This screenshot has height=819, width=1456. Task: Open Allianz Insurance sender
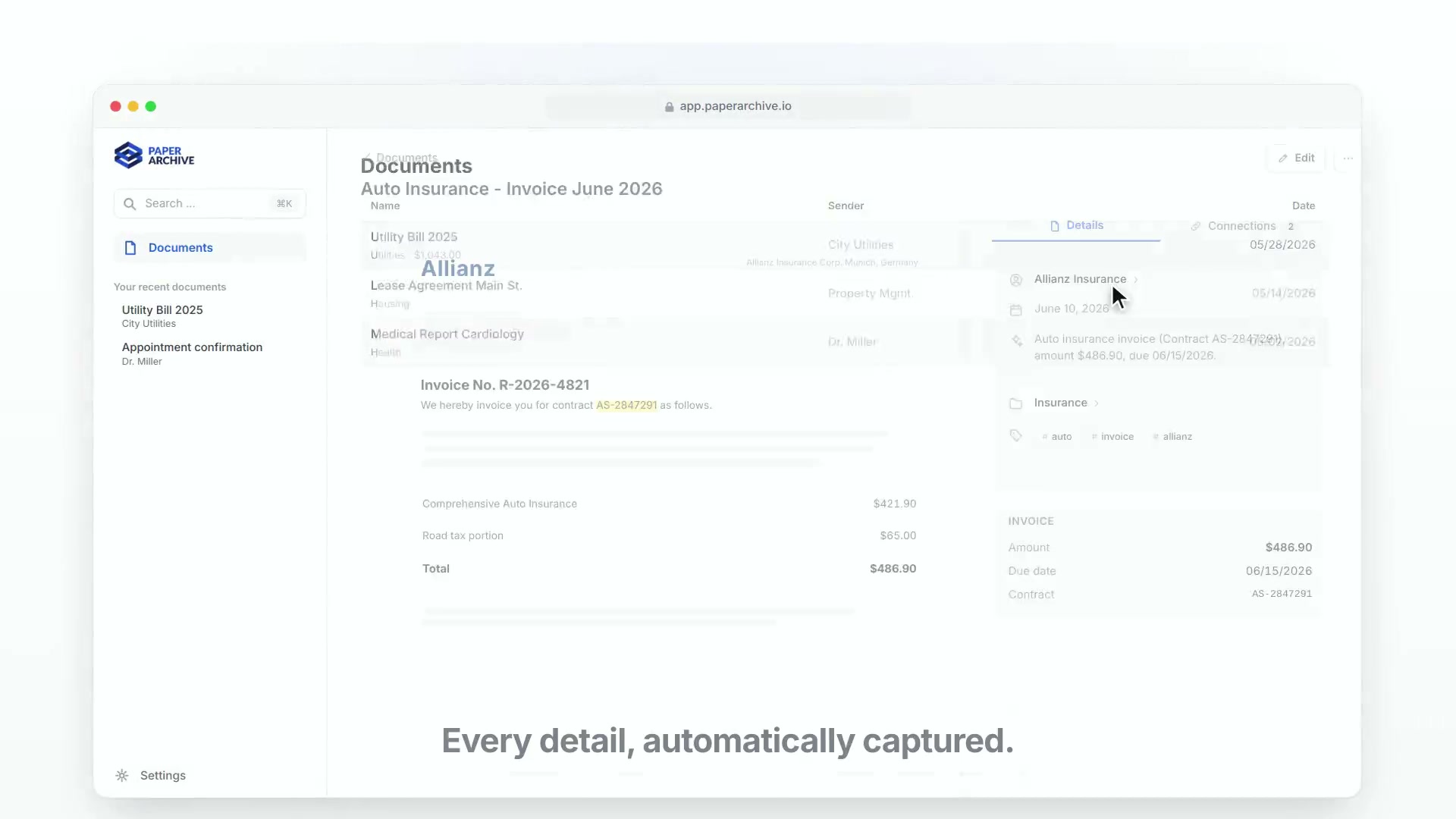[x=1080, y=279]
